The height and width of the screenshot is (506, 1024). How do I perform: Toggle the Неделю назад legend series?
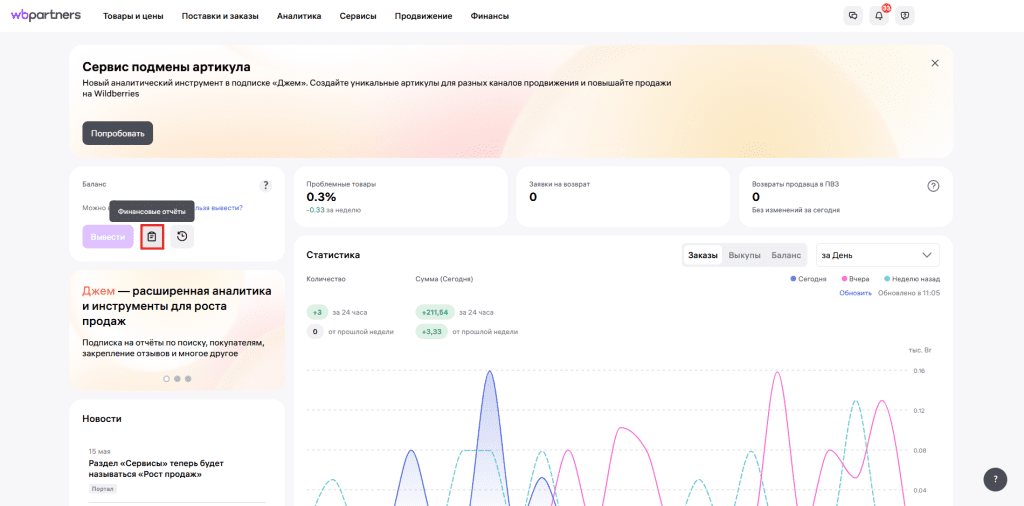(912, 279)
